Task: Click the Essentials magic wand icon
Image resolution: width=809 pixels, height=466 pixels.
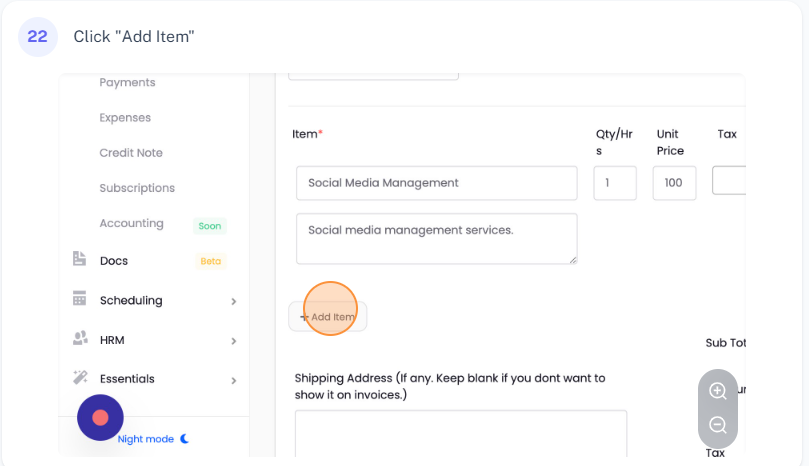Action: 80,378
